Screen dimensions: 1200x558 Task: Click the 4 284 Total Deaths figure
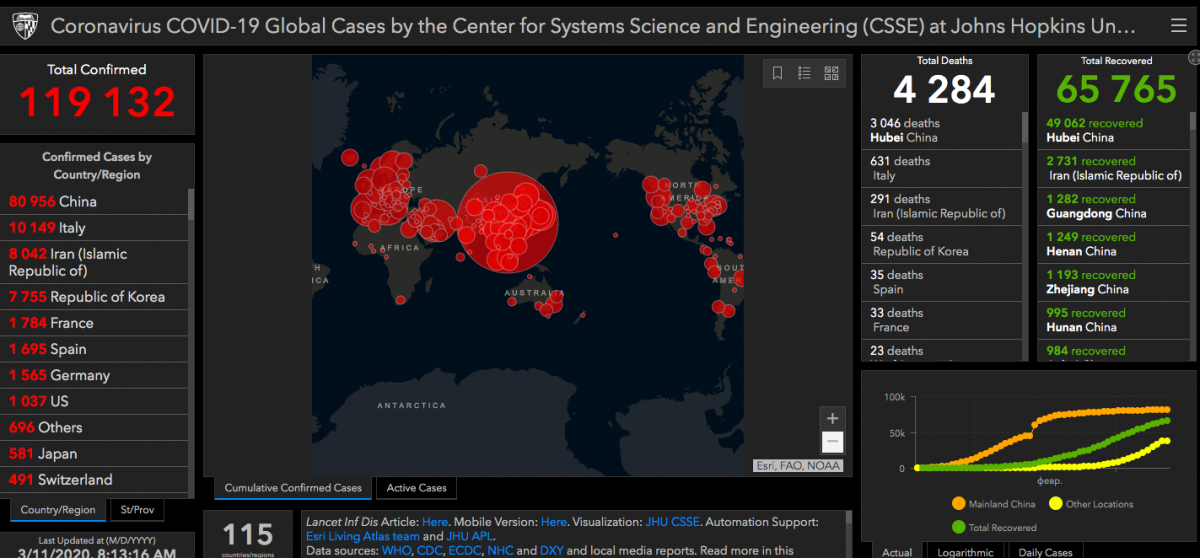(944, 90)
